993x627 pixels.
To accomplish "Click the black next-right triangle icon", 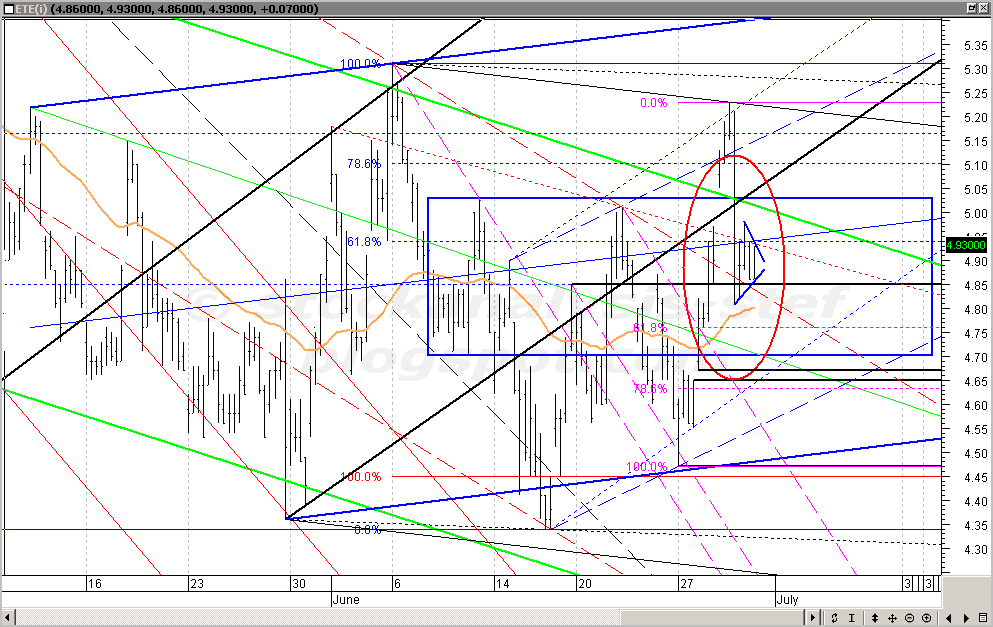I will [x=966, y=618].
